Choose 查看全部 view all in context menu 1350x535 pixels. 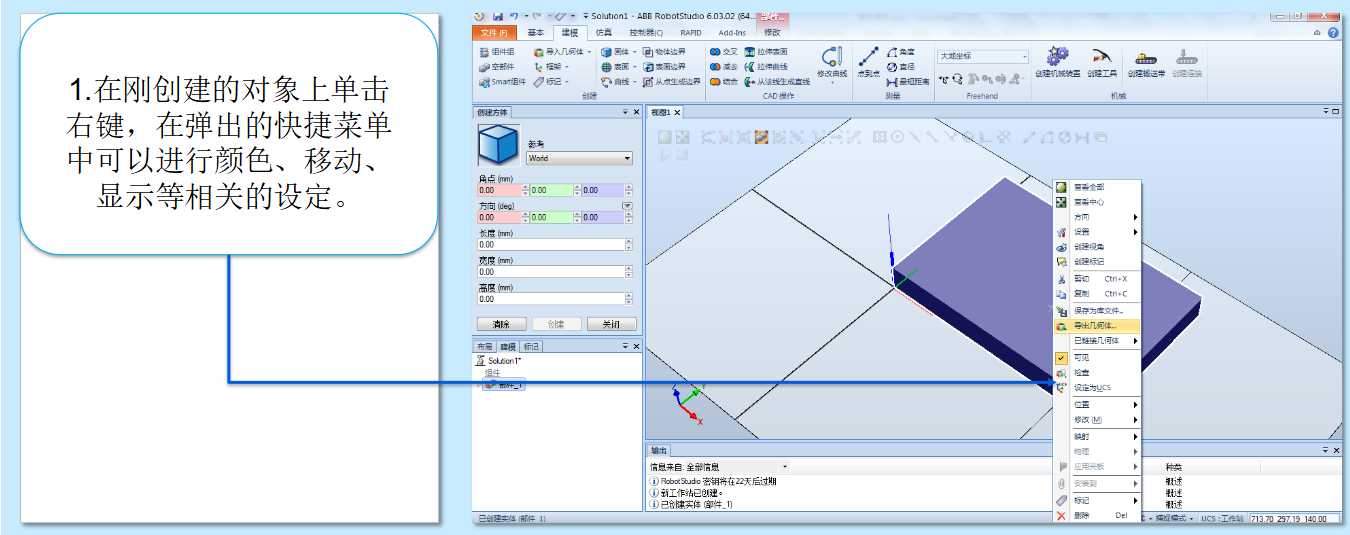[x=1097, y=187]
